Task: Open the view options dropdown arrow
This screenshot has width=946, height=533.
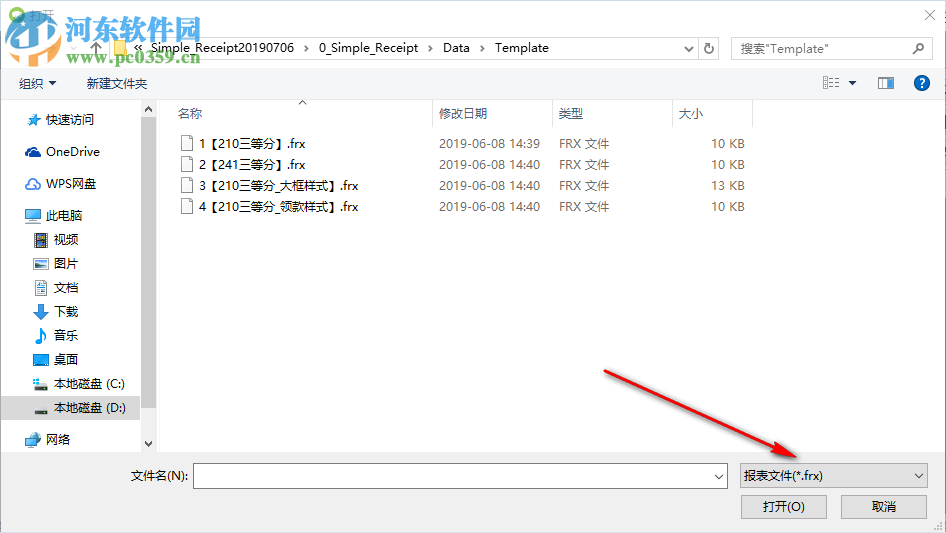Action: tap(852, 83)
